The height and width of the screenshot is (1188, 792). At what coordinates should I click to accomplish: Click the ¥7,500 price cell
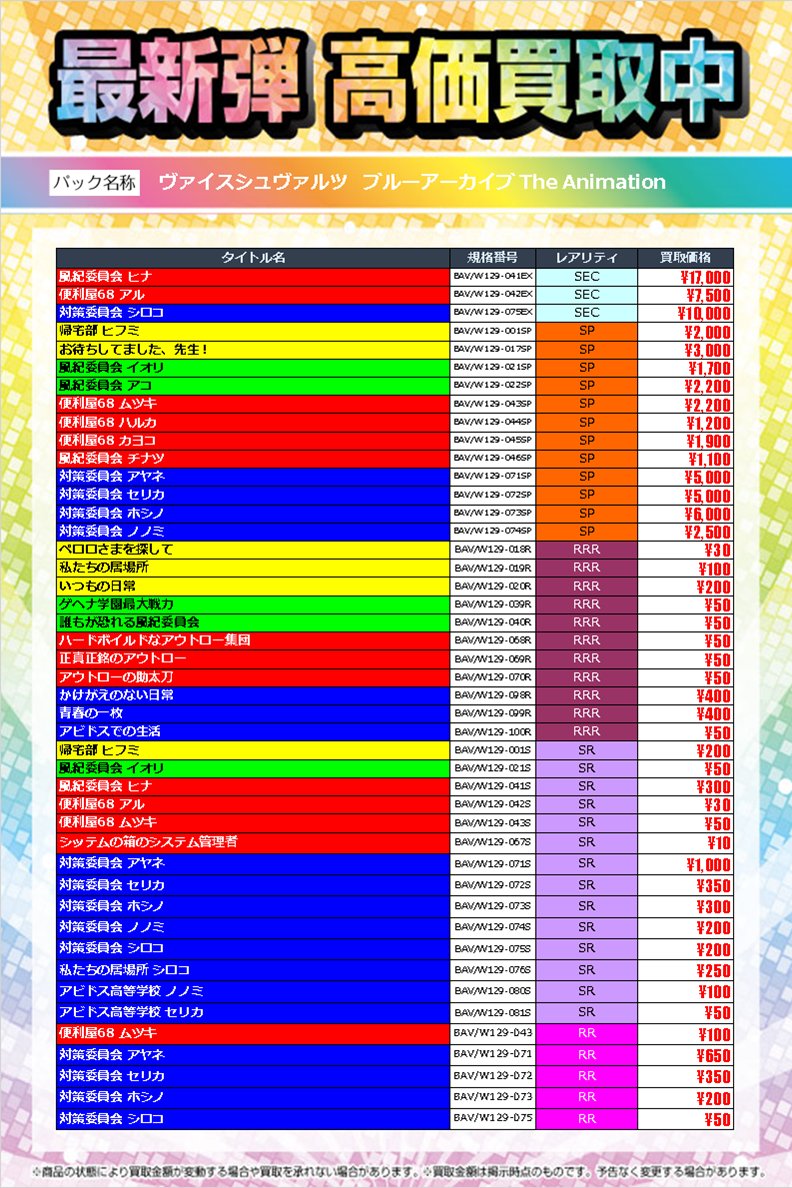(685, 295)
